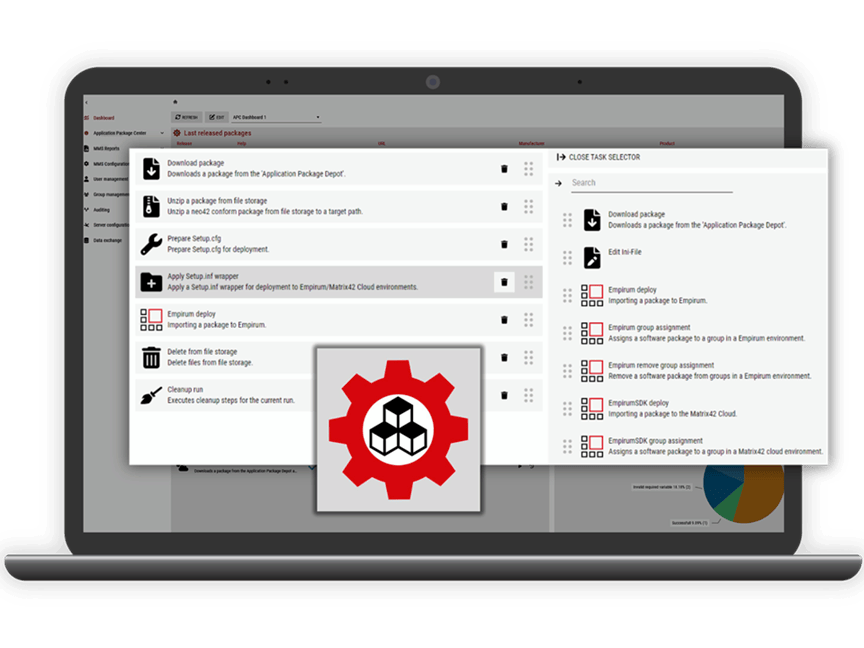Click the Refresh button on dashboard
This screenshot has width=864, height=648.
tap(186, 117)
